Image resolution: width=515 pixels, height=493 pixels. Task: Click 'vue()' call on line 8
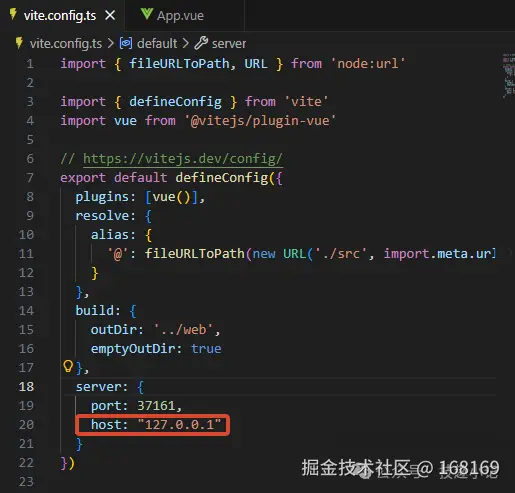click(172, 197)
